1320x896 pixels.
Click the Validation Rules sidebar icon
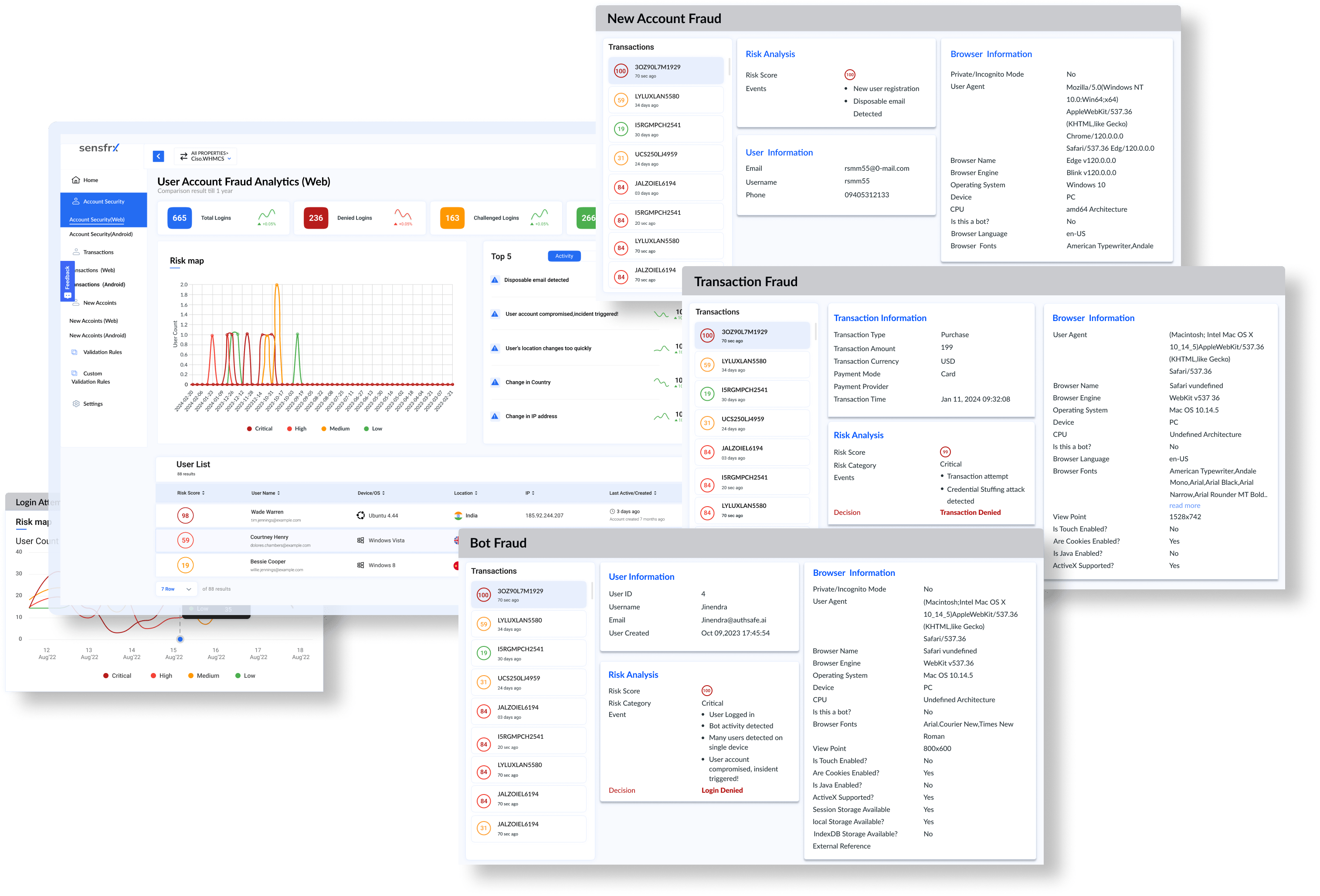(75, 352)
